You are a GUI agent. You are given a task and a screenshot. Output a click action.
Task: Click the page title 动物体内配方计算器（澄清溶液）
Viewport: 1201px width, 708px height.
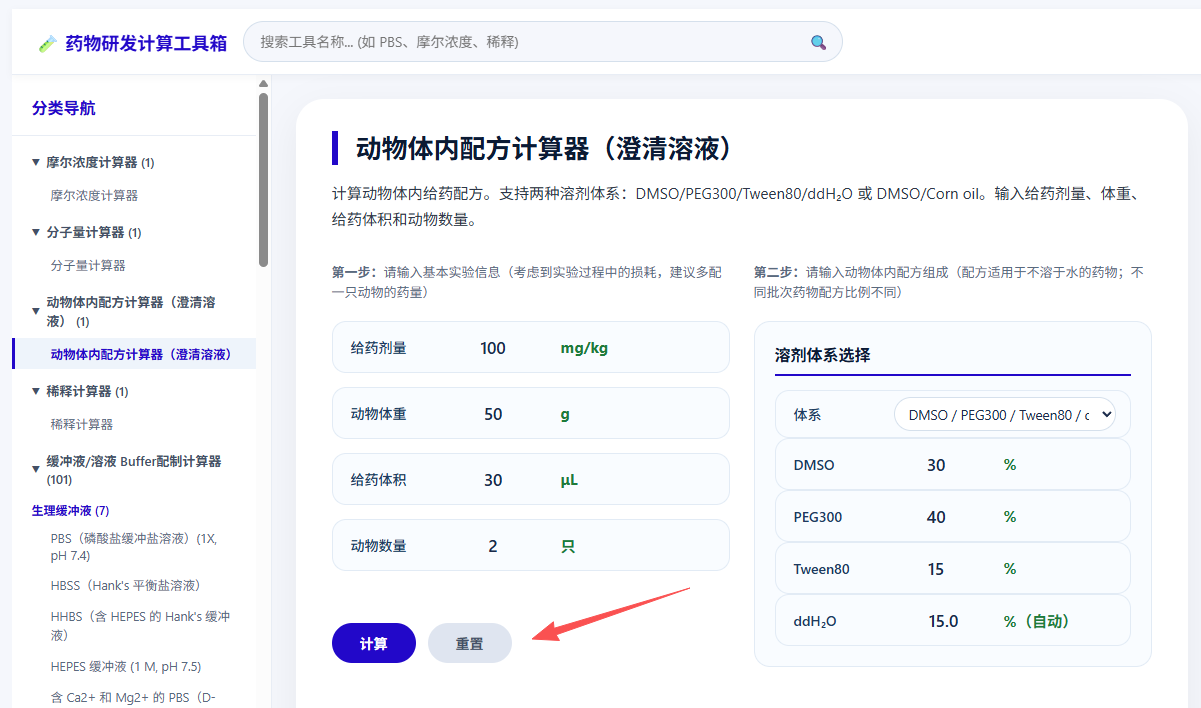coord(545,149)
